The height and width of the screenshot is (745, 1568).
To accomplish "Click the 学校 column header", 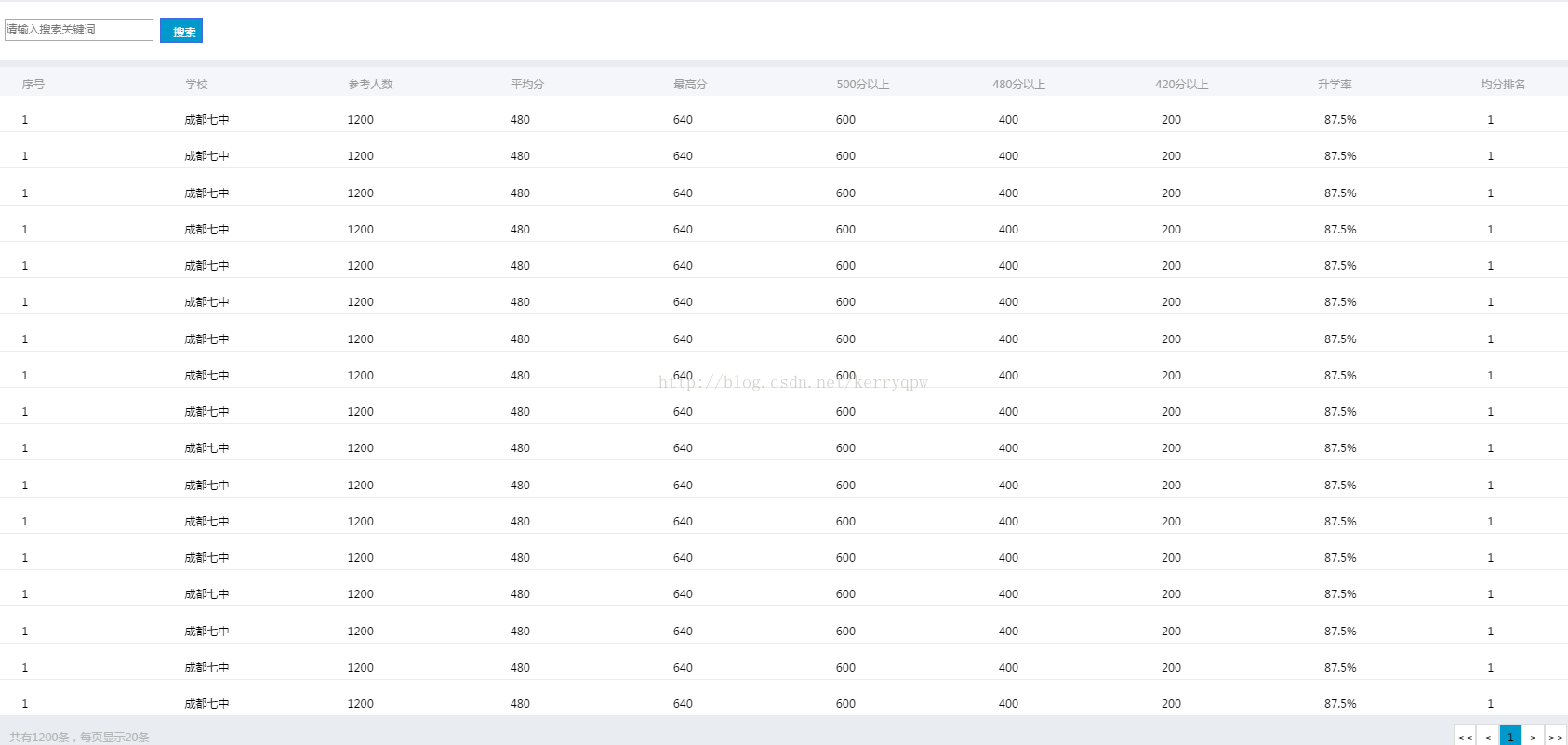I will tap(196, 84).
